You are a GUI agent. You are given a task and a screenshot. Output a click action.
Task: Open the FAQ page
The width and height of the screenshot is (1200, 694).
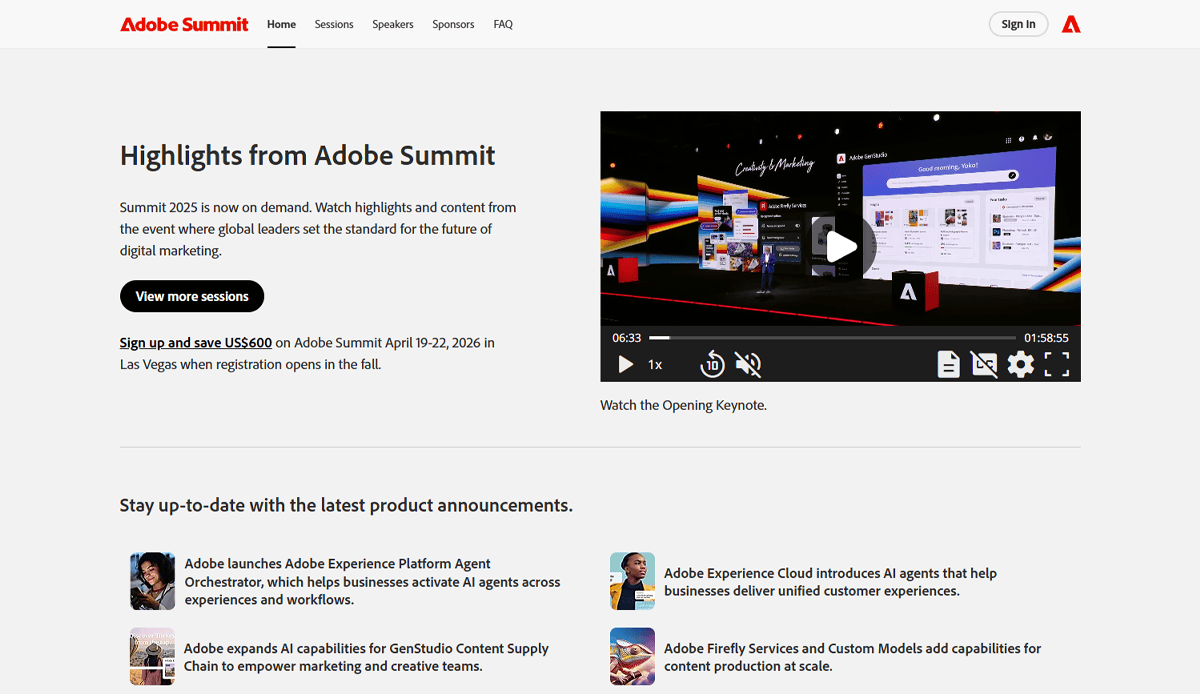(x=503, y=24)
